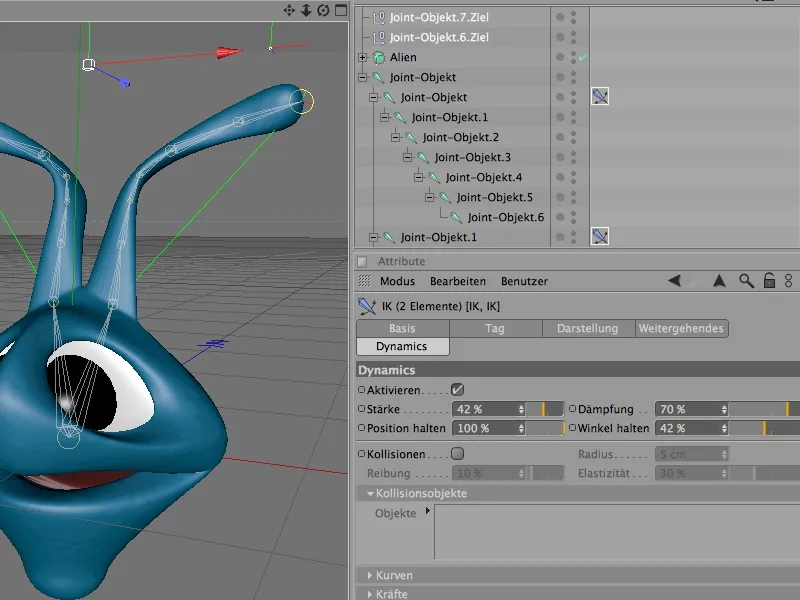800x600 pixels.
Task: Click the Joint-Objekt.6.Ziel null icon
Action: click(x=379, y=38)
